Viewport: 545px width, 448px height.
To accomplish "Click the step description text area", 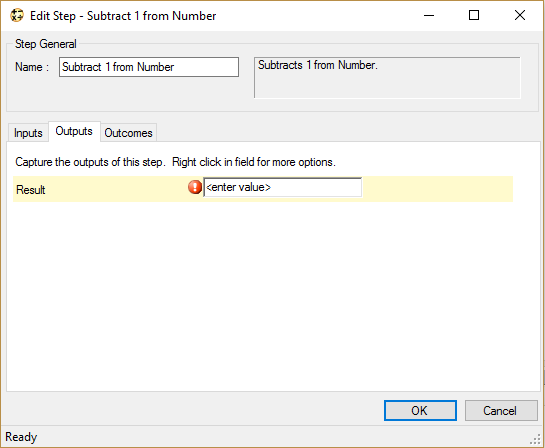I will (x=387, y=78).
